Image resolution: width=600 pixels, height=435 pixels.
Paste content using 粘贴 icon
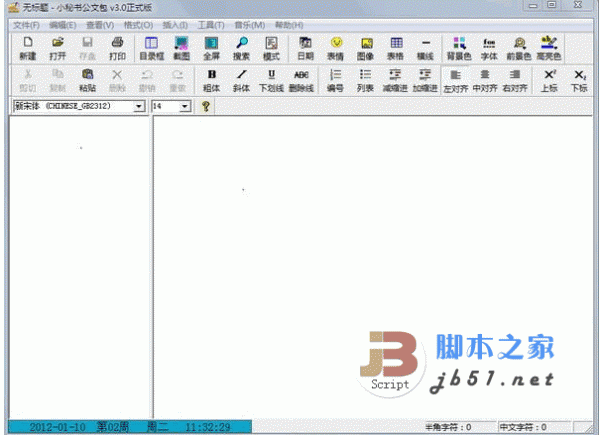coord(87,80)
